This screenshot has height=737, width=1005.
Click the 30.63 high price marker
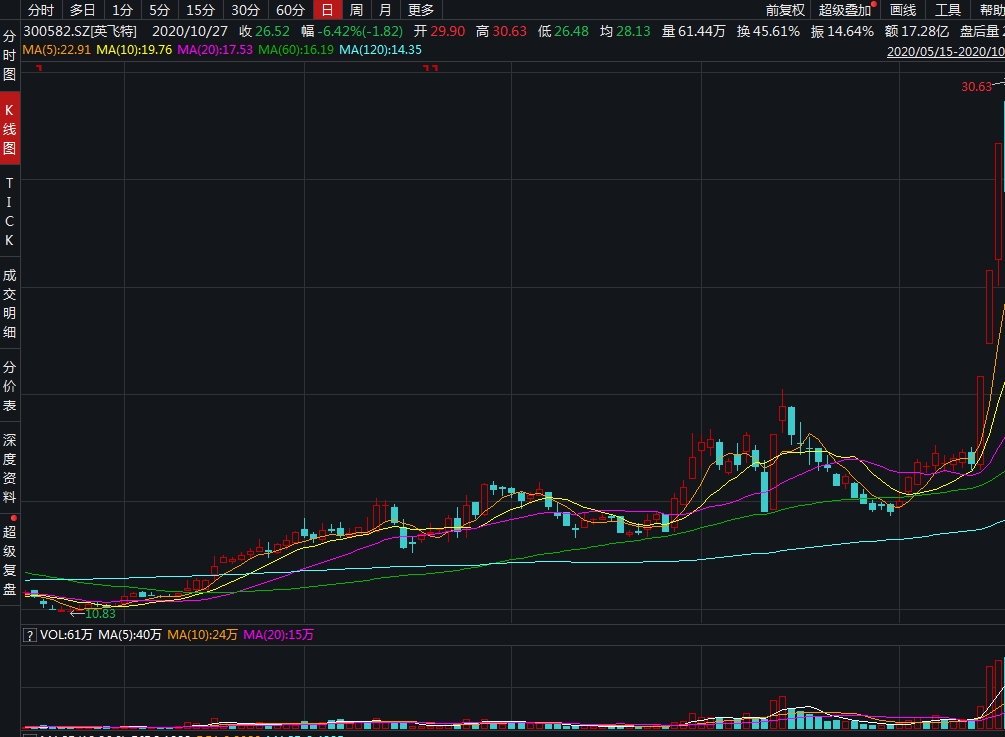(x=976, y=87)
